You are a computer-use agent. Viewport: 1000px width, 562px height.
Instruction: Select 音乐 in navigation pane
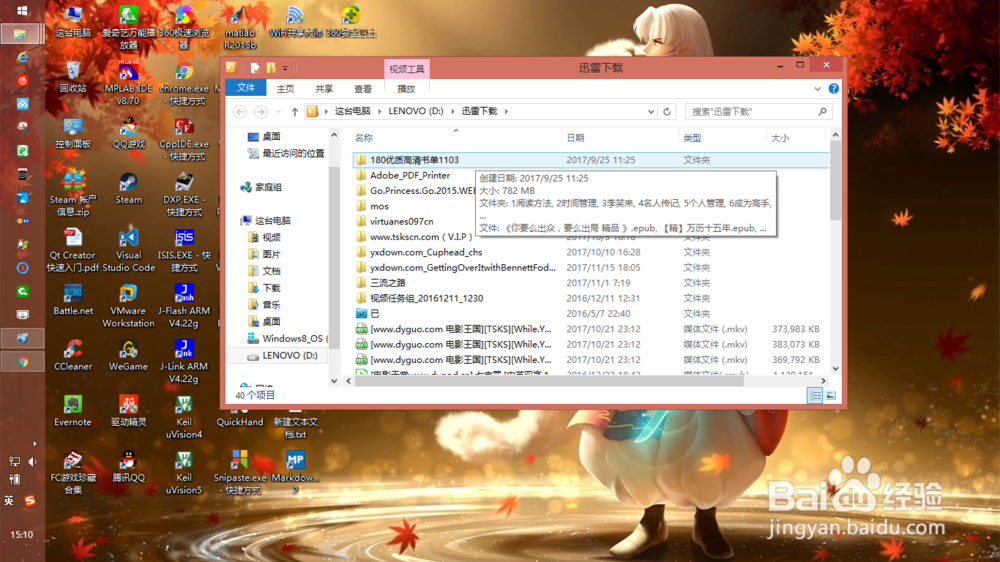click(x=265, y=304)
